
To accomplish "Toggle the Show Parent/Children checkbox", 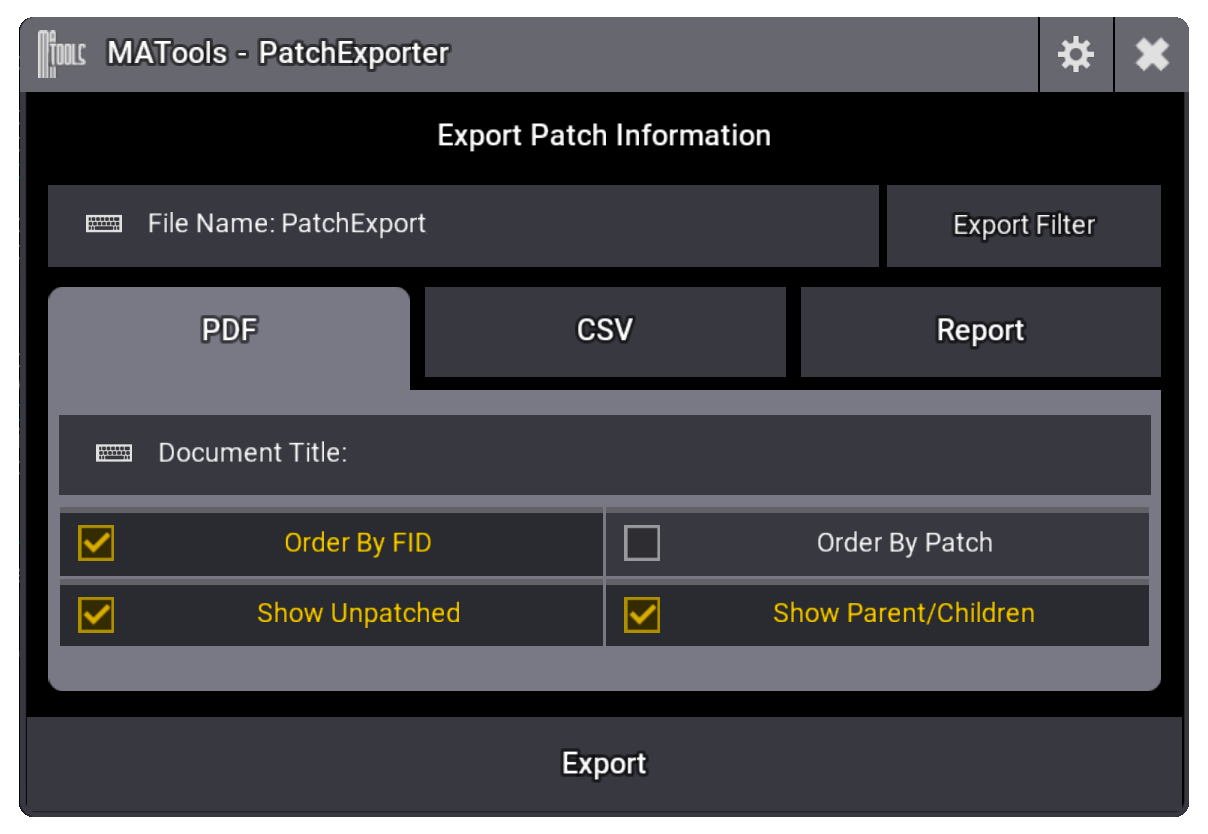I will [642, 614].
